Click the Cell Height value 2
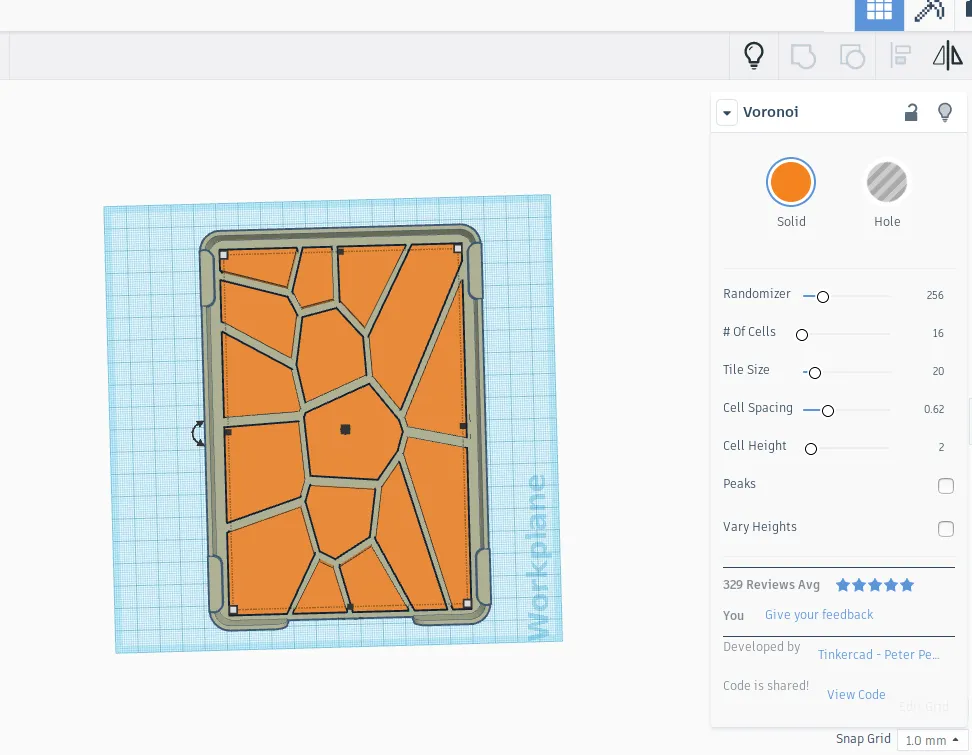The image size is (972, 755). tap(941, 447)
